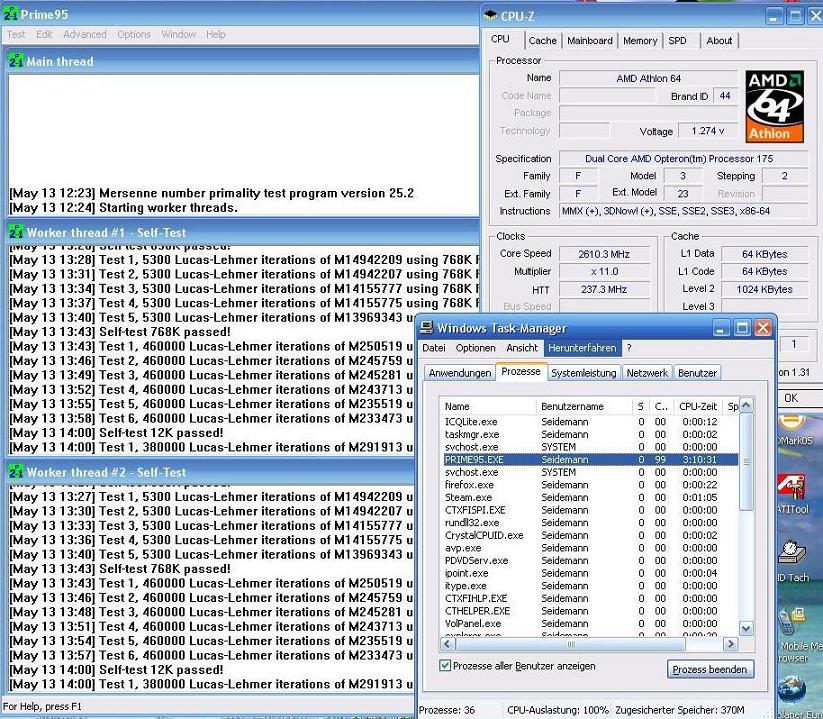823x719 pixels.
Task: Switch to the Mainboard tab in CPU-Z
Action: tap(589, 40)
